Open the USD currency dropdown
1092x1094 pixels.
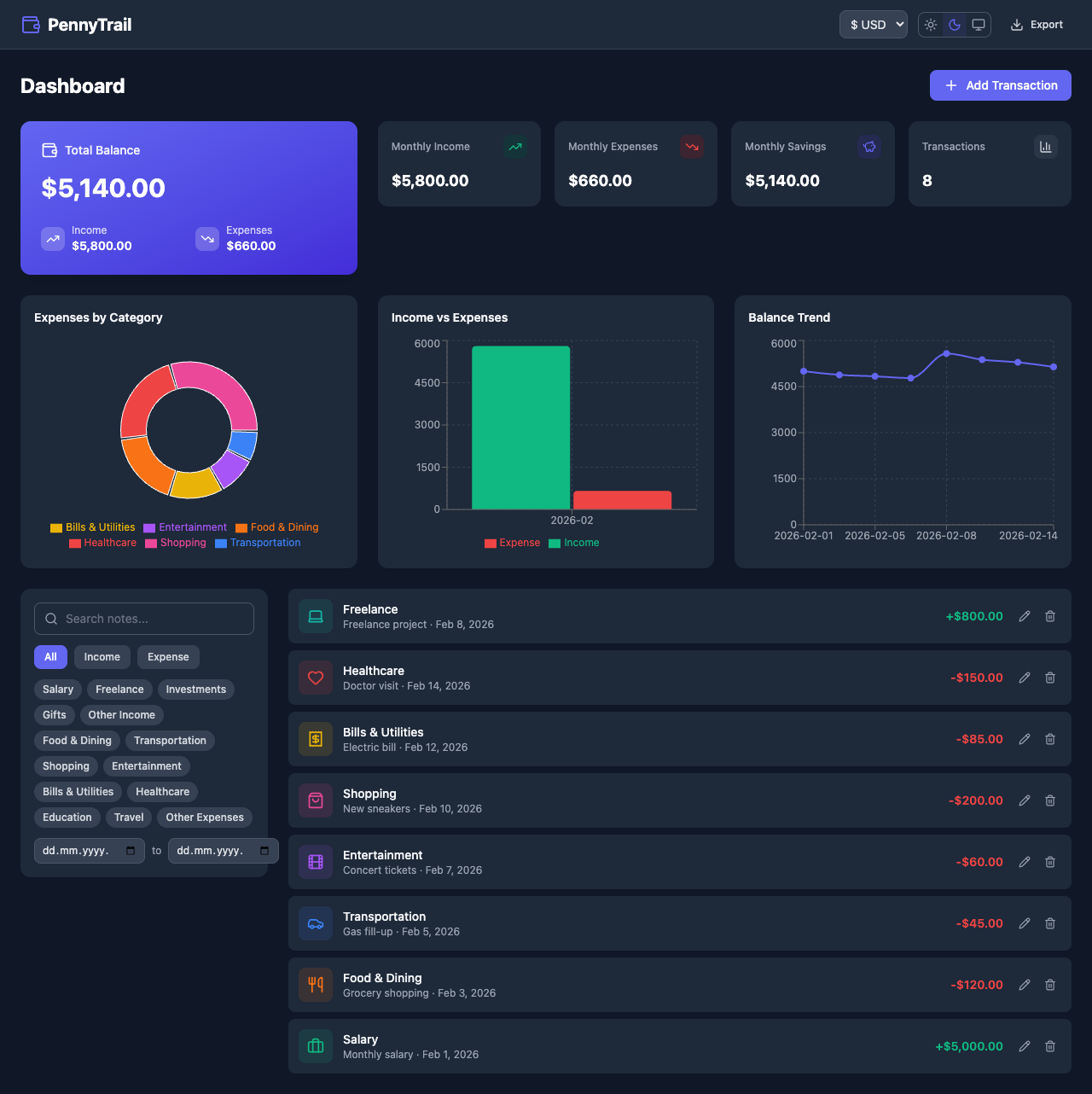(873, 25)
